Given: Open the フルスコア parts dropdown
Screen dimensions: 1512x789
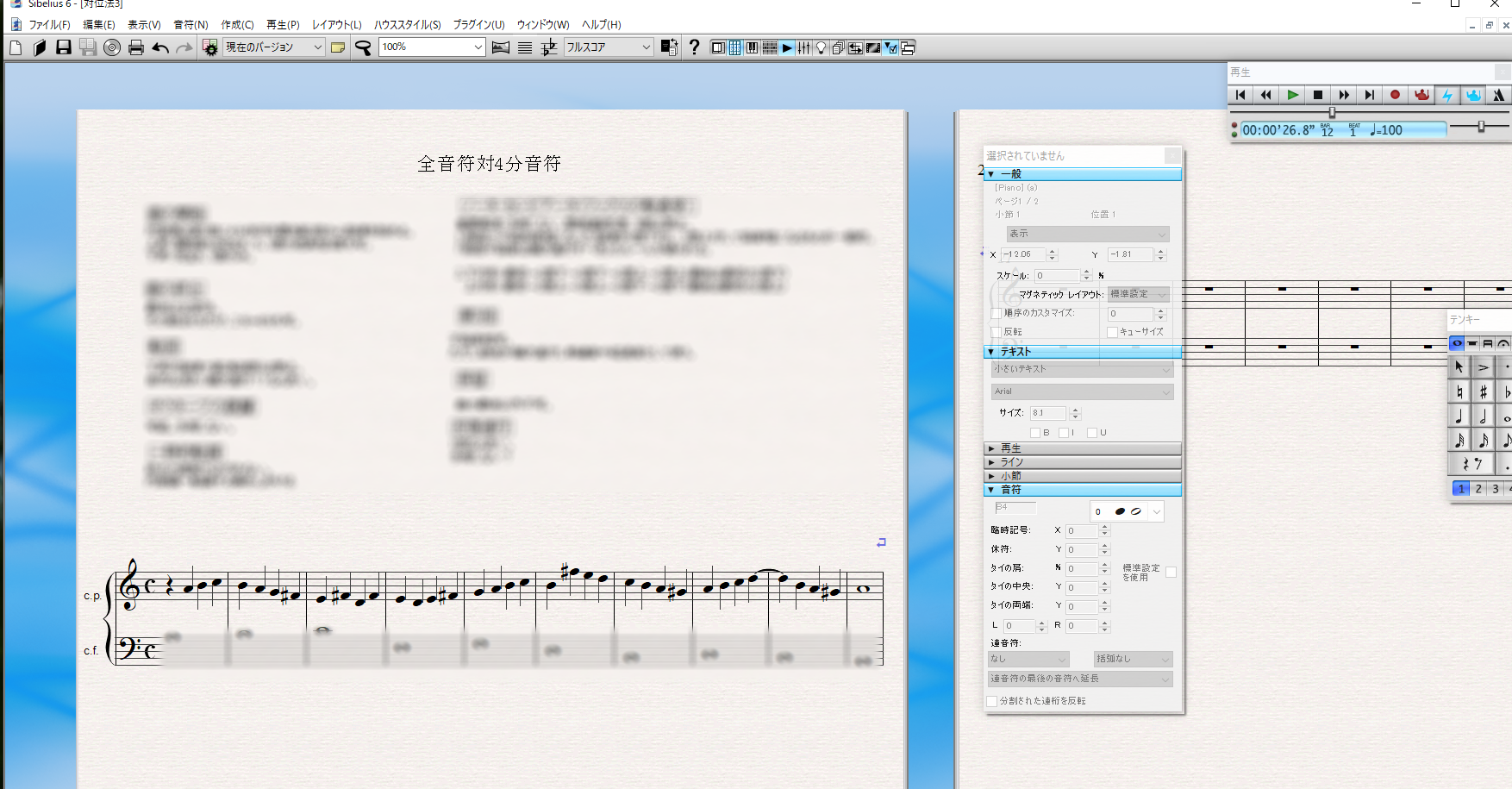Looking at the screenshot, I should [609, 47].
